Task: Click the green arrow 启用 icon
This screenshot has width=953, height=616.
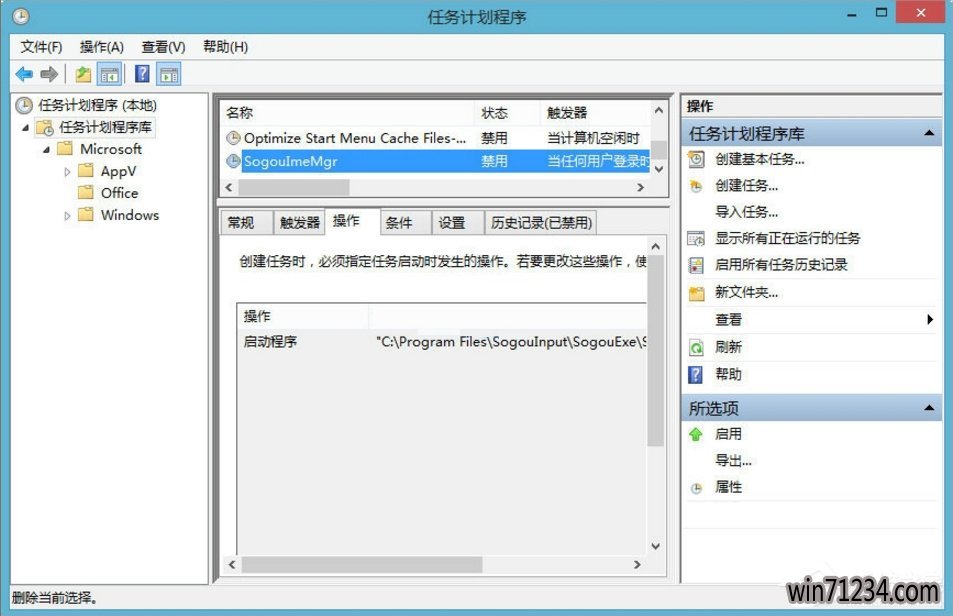Action: click(696, 434)
